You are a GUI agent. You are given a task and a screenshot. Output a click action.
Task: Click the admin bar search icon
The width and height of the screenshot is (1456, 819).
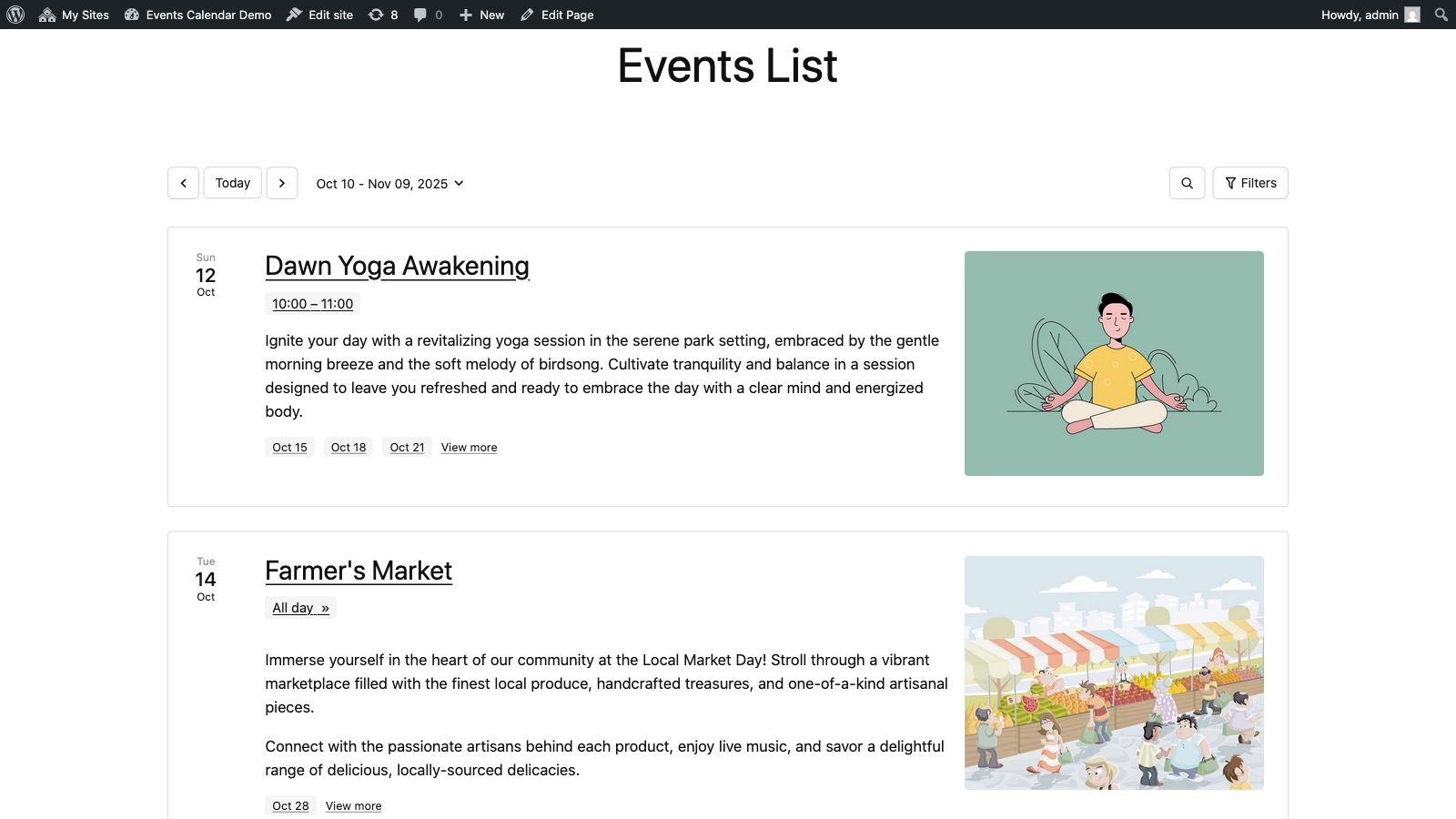1441,15
